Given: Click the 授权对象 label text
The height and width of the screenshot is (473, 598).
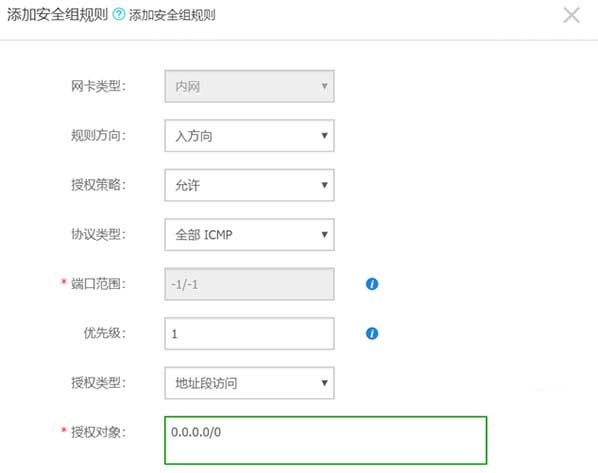Looking at the screenshot, I should click(x=98, y=432).
